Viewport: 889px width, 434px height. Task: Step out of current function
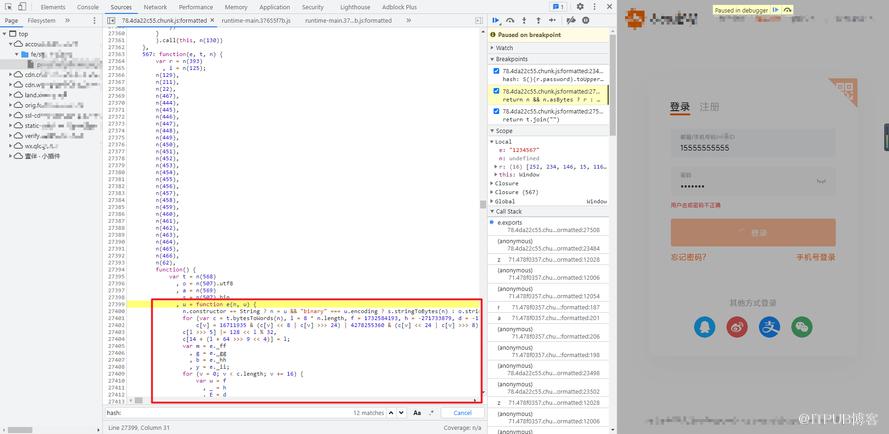(538, 20)
